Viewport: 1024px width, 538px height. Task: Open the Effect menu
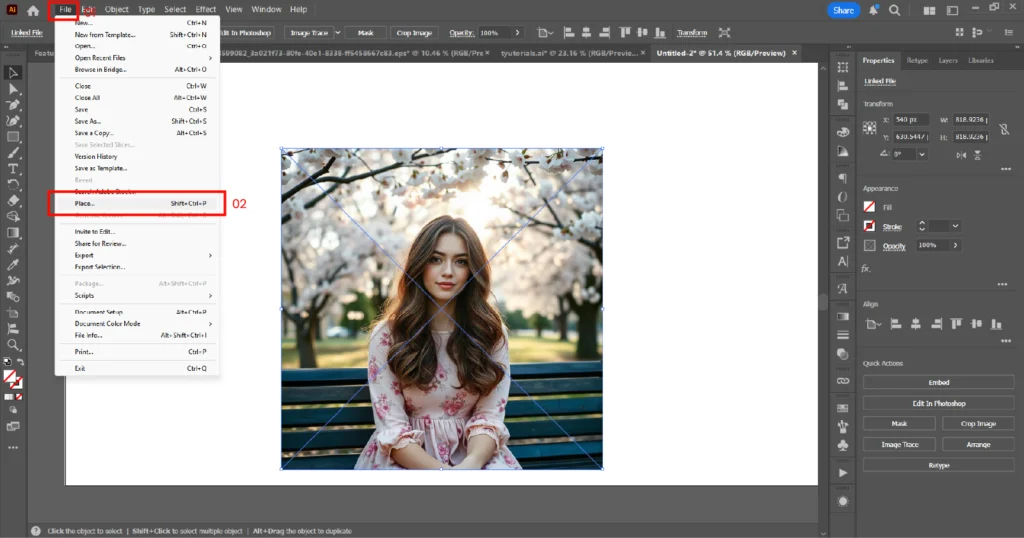206,10
